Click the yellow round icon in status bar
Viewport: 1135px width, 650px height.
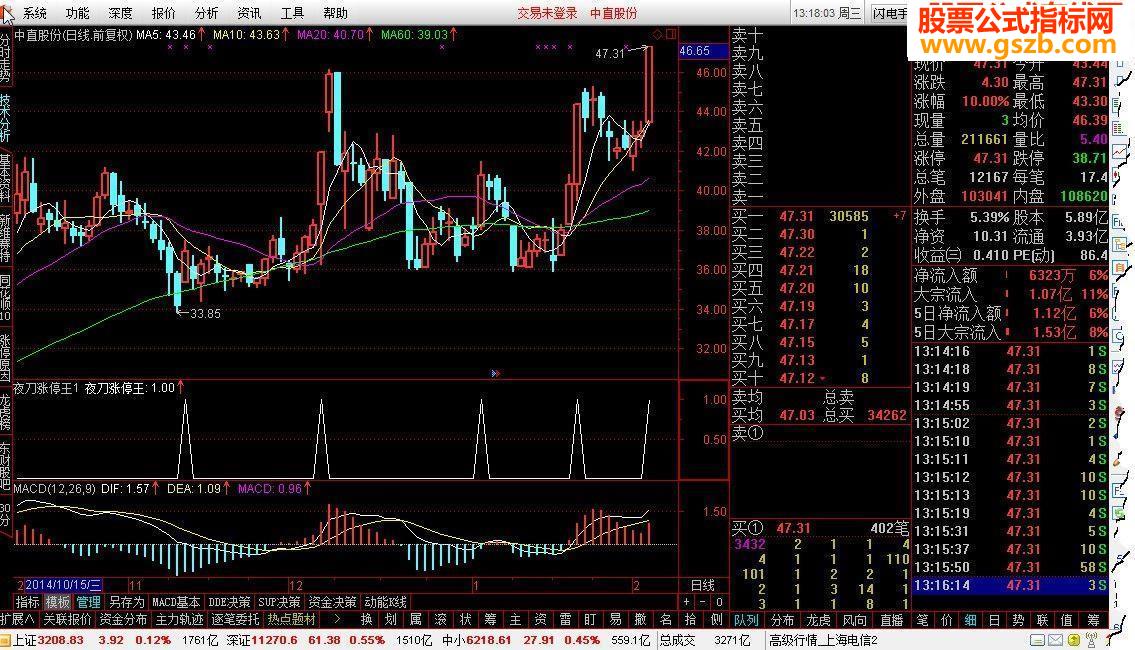point(1073,641)
